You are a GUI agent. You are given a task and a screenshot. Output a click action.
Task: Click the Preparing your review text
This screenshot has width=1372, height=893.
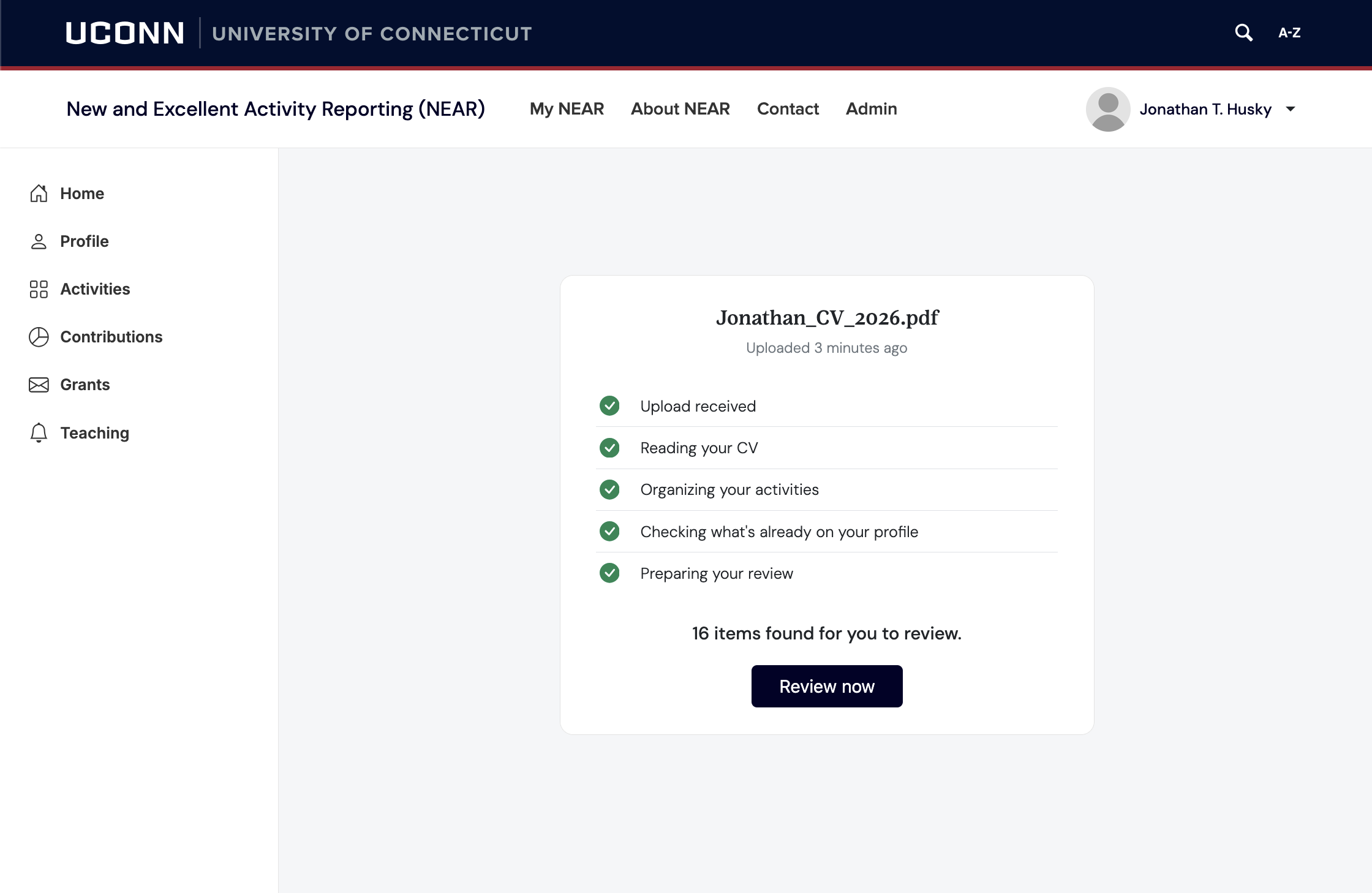point(717,573)
